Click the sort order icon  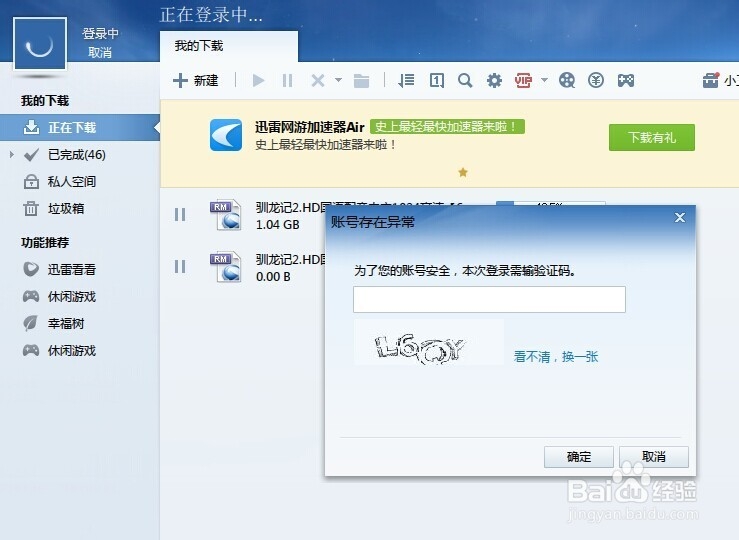[406, 81]
